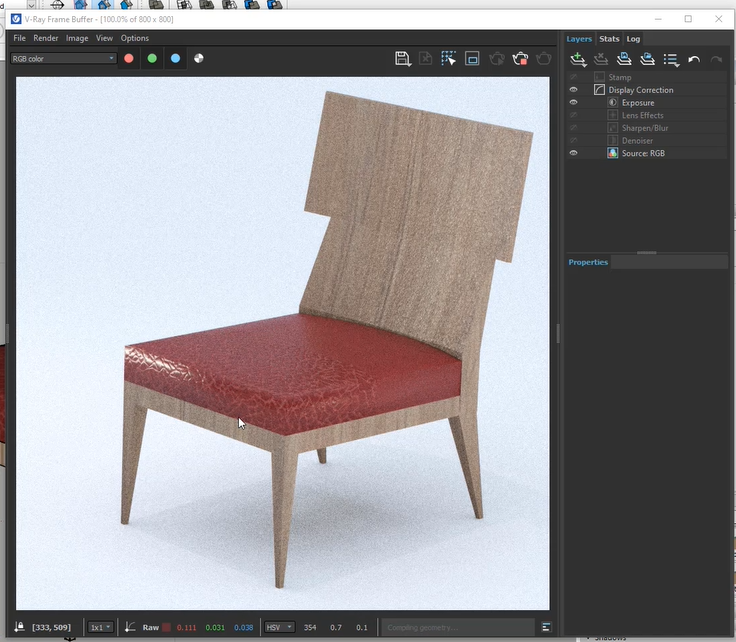Open the Log tab
The width and height of the screenshot is (736, 642).
[634, 39]
